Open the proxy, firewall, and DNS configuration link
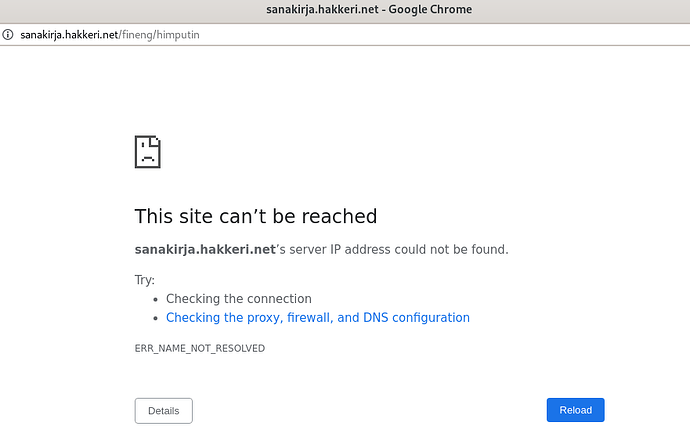Image resolution: width=690 pixels, height=437 pixels. click(318, 318)
